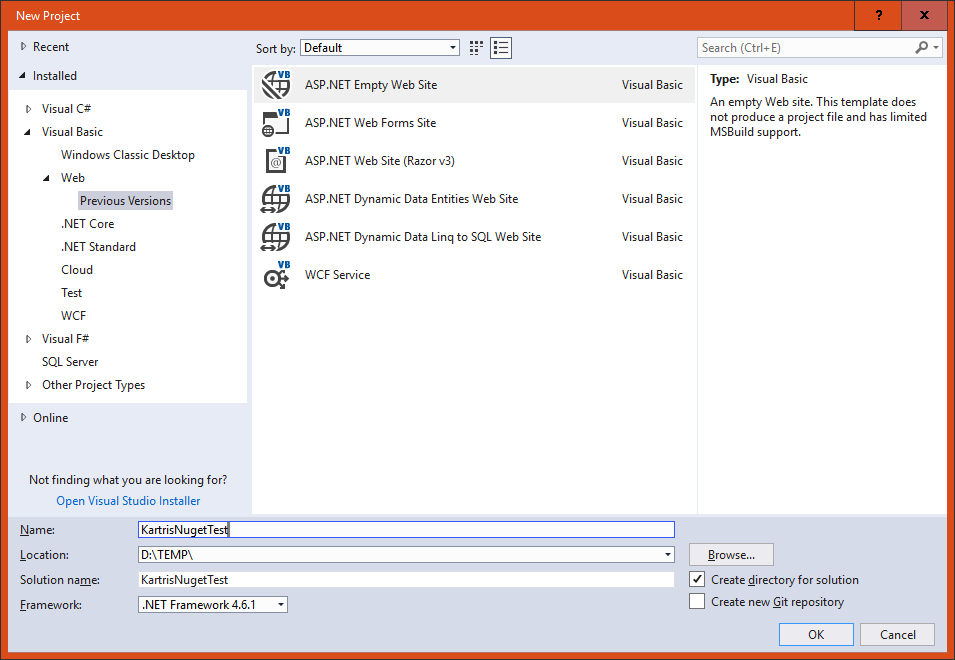Select the Test category
This screenshot has height=660, width=955.
coord(71,293)
